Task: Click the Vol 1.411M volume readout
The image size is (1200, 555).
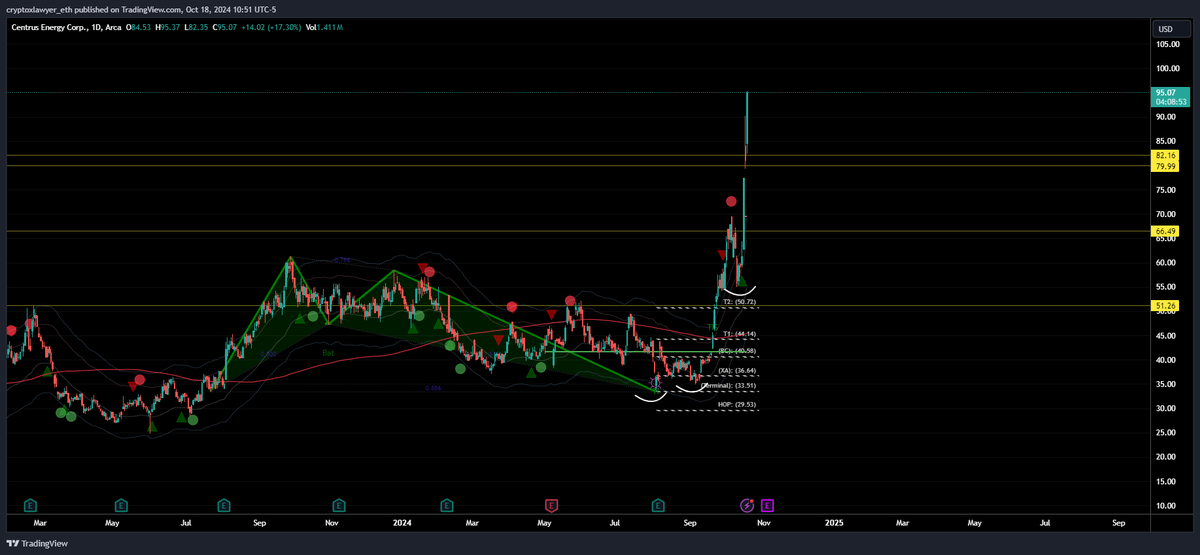Action: pyautogui.click(x=322, y=27)
